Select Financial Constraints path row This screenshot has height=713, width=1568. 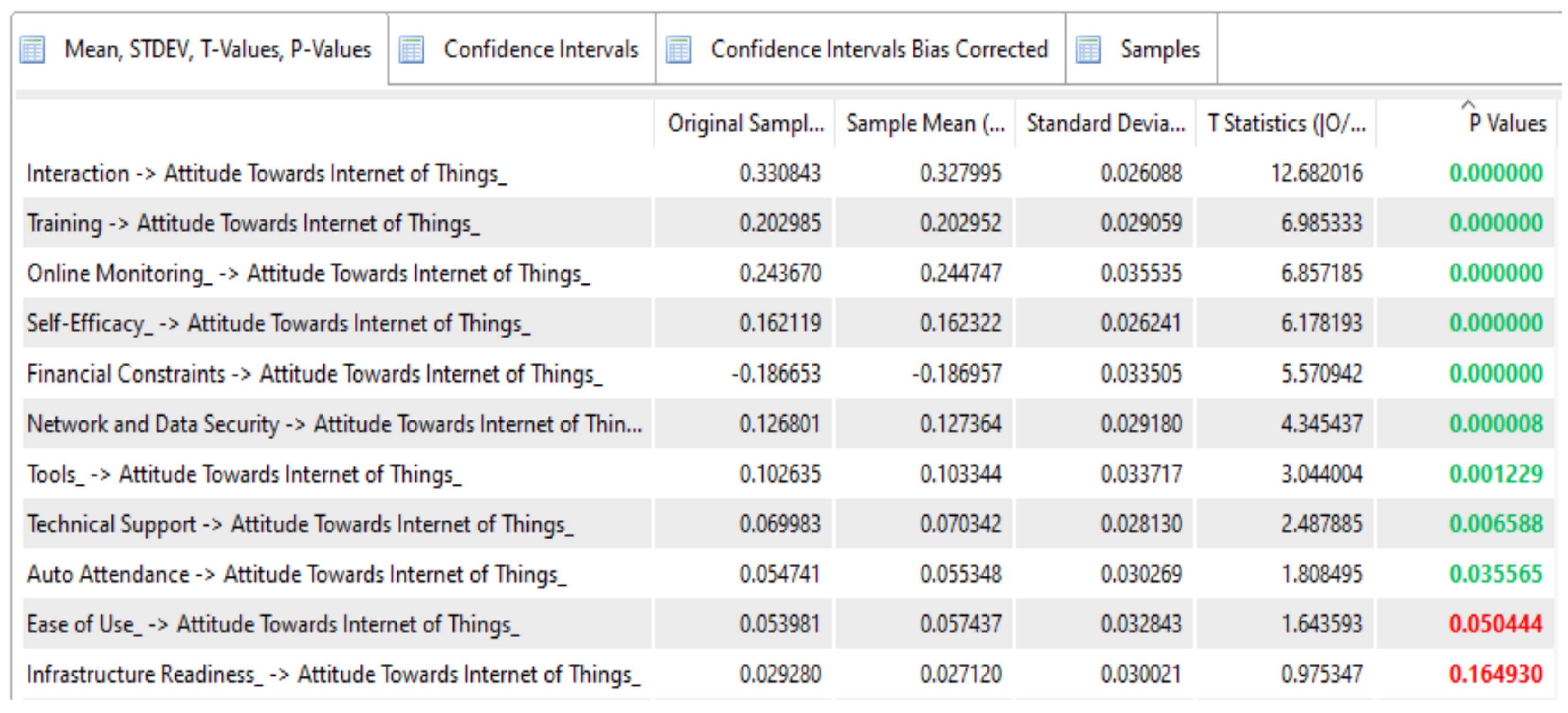click(x=314, y=374)
